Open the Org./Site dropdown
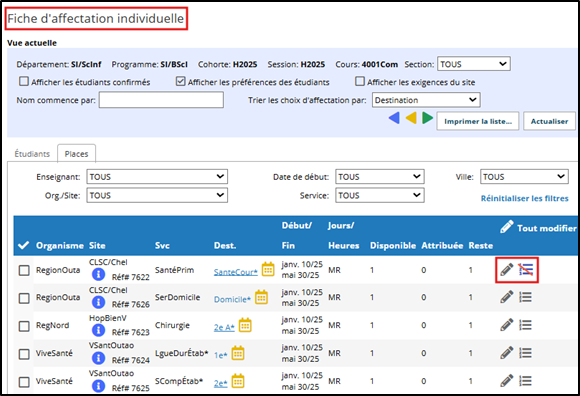This screenshot has height=396, width=580. (157, 195)
